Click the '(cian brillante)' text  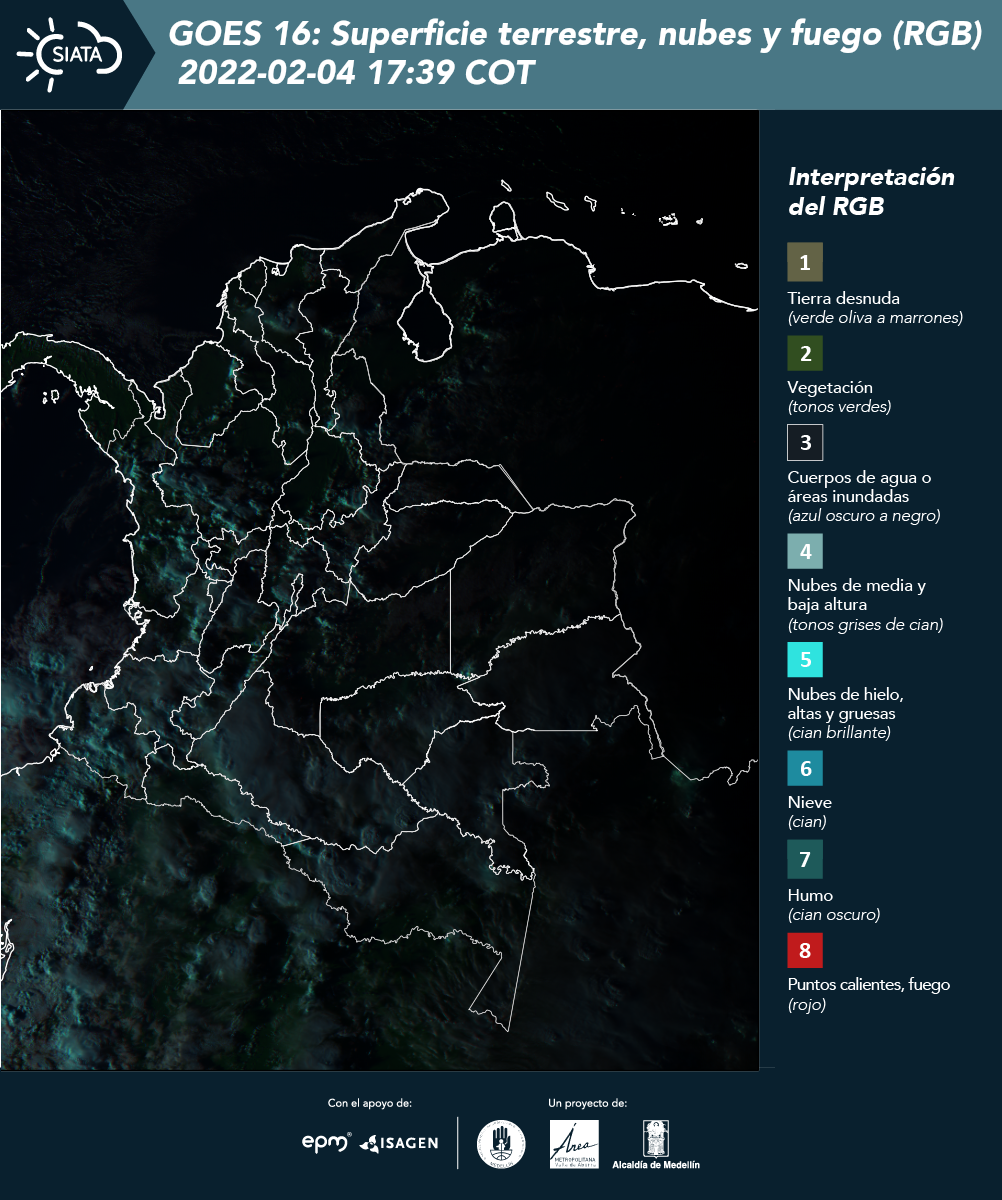point(839,733)
